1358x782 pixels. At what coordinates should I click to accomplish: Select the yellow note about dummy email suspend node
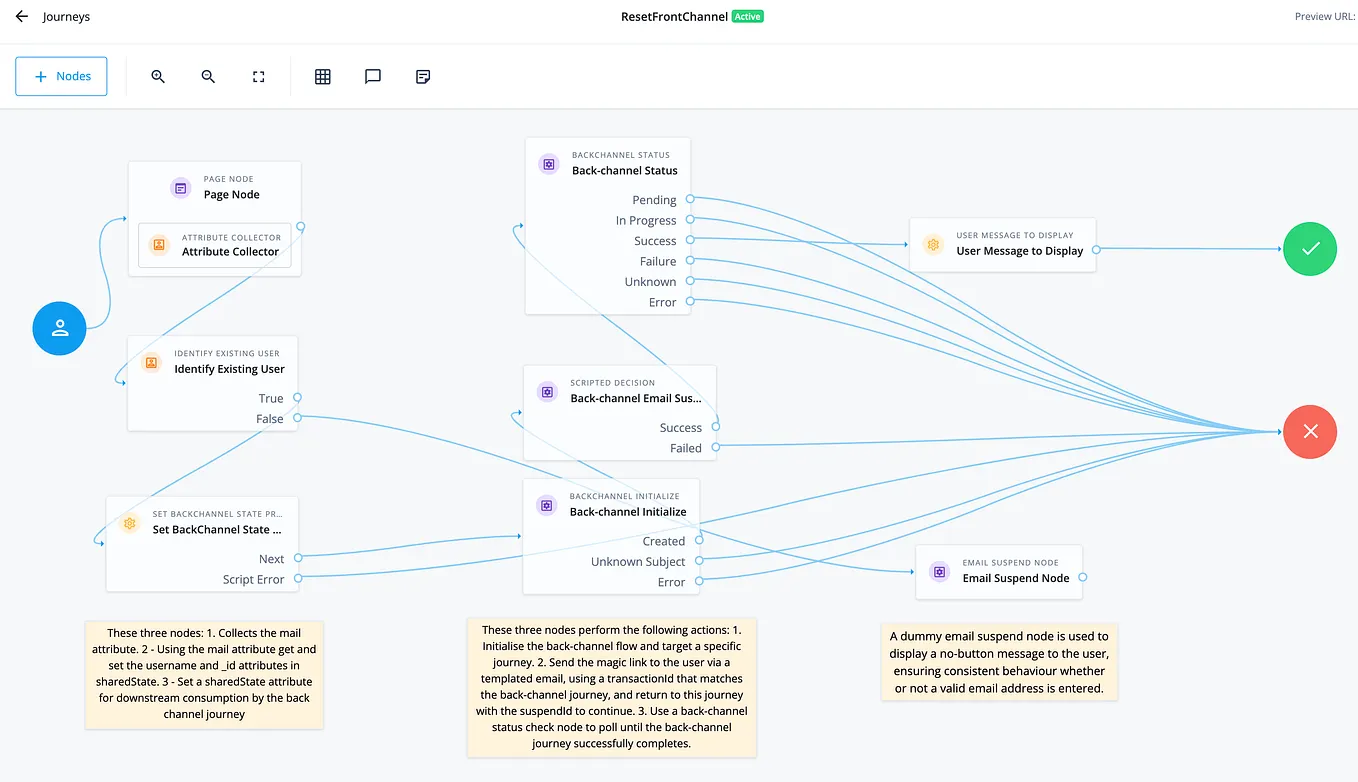click(999, 662)
